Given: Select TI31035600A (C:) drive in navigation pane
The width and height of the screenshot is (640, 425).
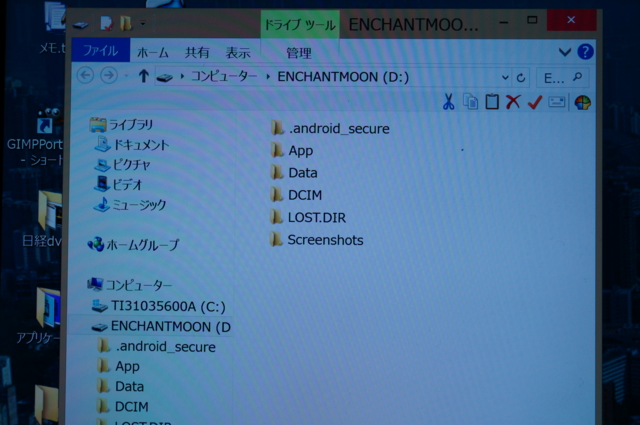Looking at the screenshot, I should tap(159, 306).
